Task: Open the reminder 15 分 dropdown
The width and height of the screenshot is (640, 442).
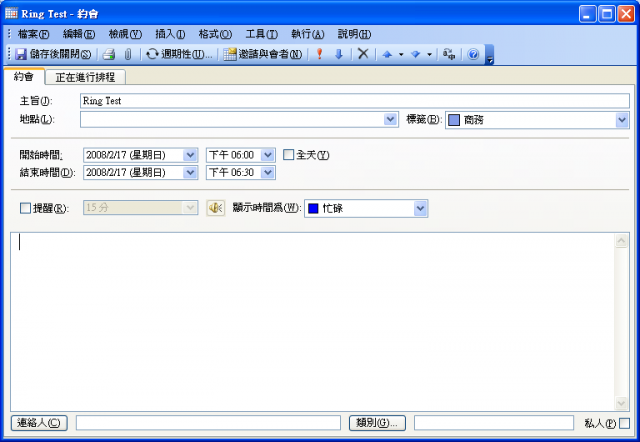Action: click(190, 208)
